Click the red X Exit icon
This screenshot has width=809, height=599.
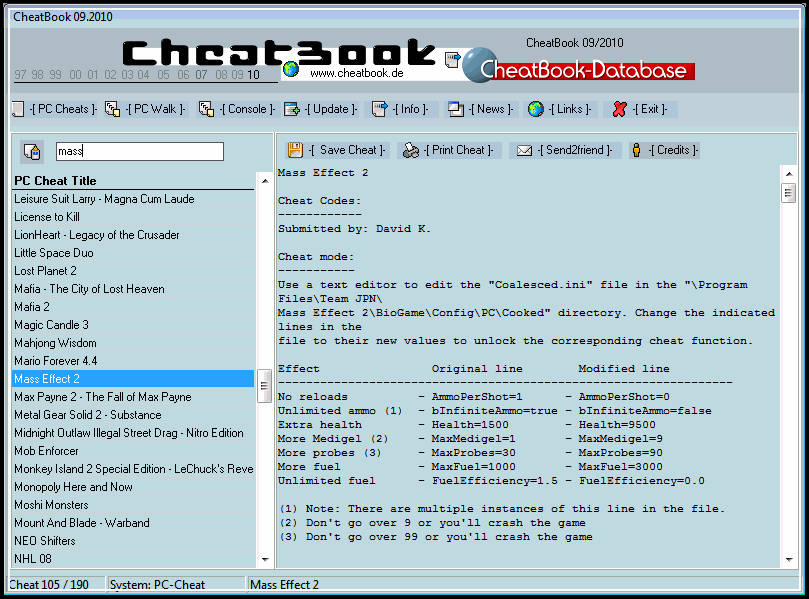click(x=619, y=109)
